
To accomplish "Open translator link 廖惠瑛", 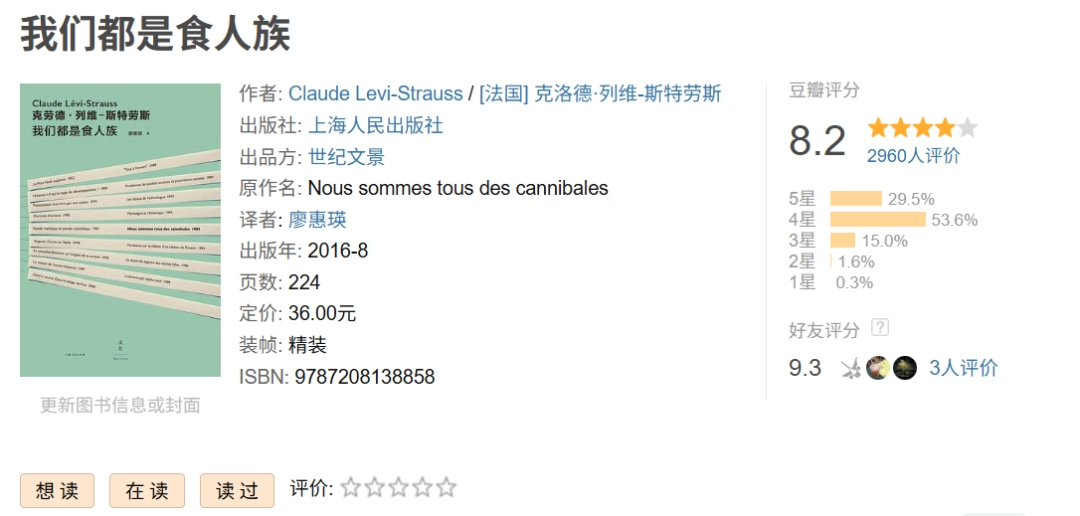I will (x=317, y=220).
